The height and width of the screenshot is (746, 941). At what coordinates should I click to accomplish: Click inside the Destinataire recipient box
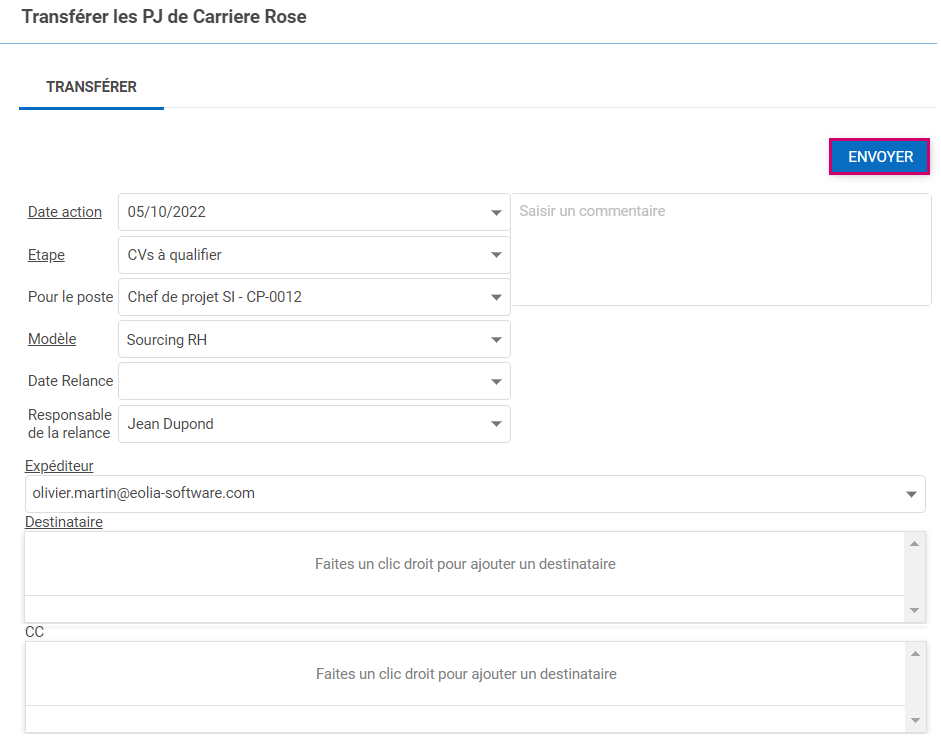point(465,564)
